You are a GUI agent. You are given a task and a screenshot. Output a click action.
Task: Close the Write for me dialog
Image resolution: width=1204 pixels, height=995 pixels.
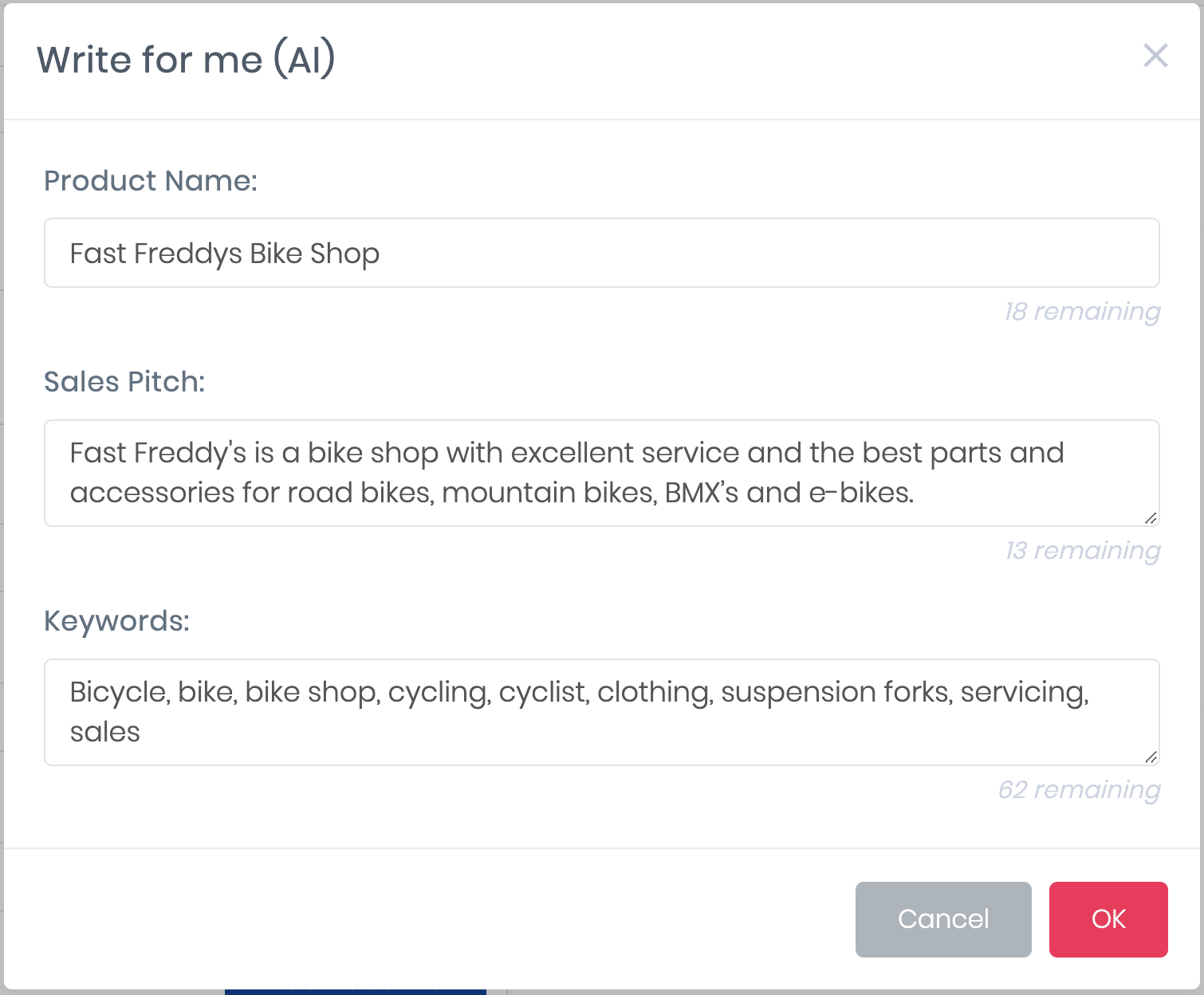(1155, 56)
